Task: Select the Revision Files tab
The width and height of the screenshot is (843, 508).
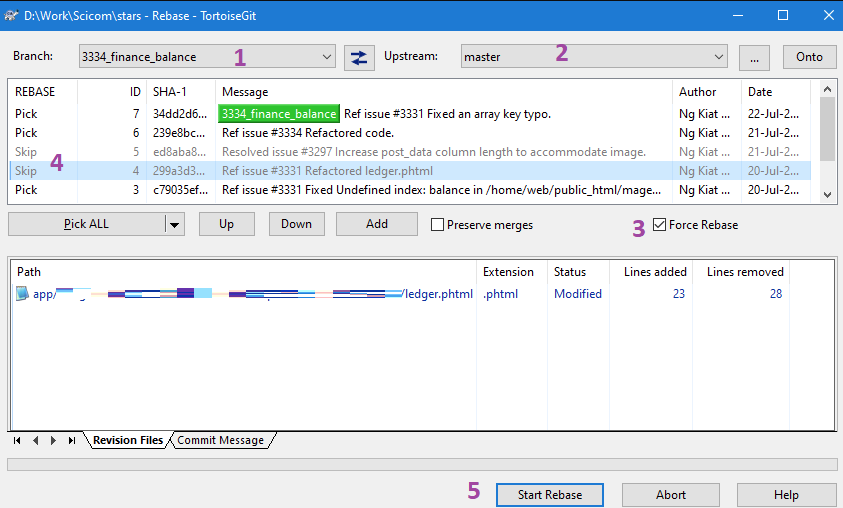Action: click(x=127, y=440)
